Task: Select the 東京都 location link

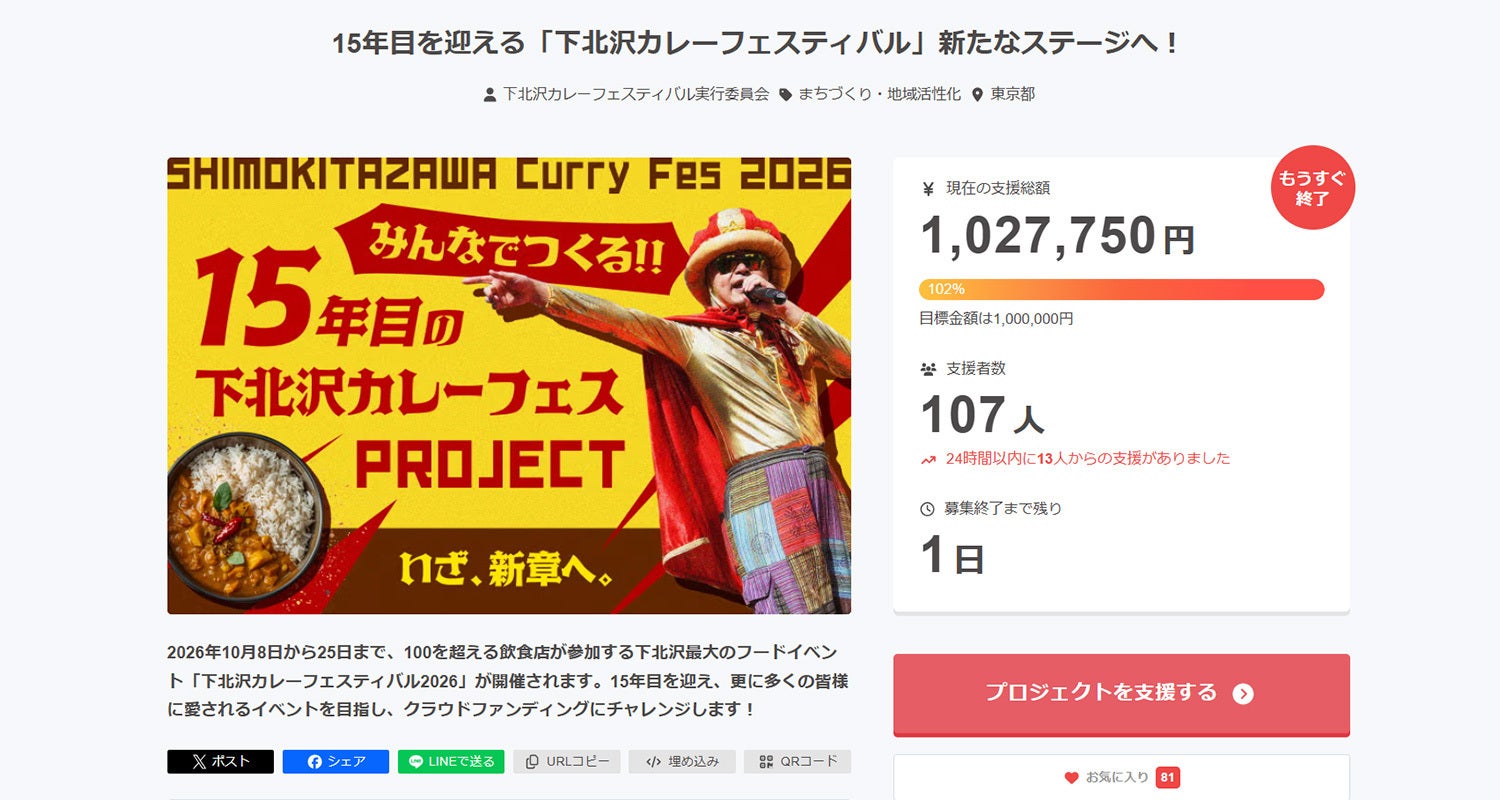Action: point(1013,94)
